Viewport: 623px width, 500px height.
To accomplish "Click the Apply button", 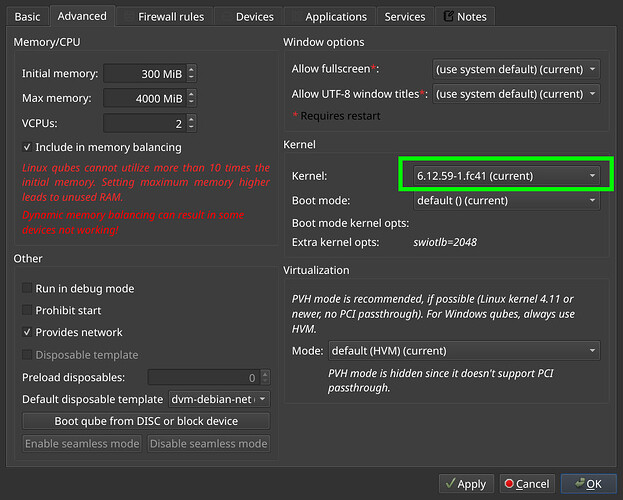I will [x=466, y=484].
